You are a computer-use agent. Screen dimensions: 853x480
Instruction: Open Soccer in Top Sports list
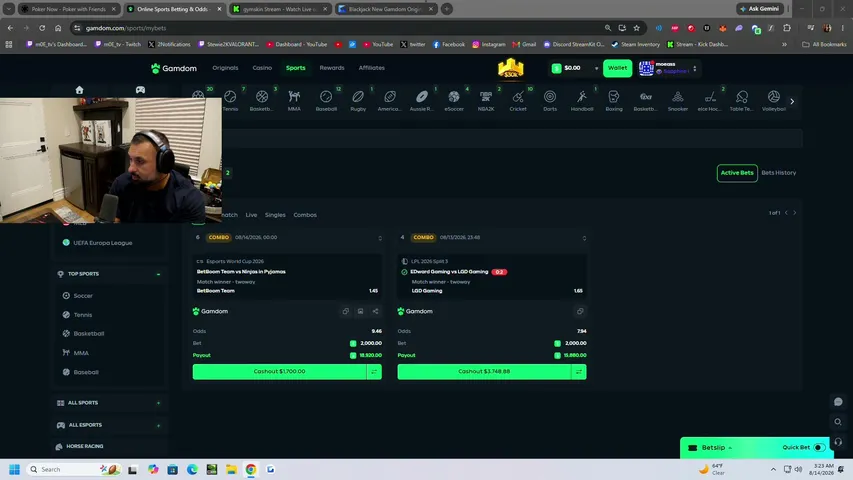point(83,296)
